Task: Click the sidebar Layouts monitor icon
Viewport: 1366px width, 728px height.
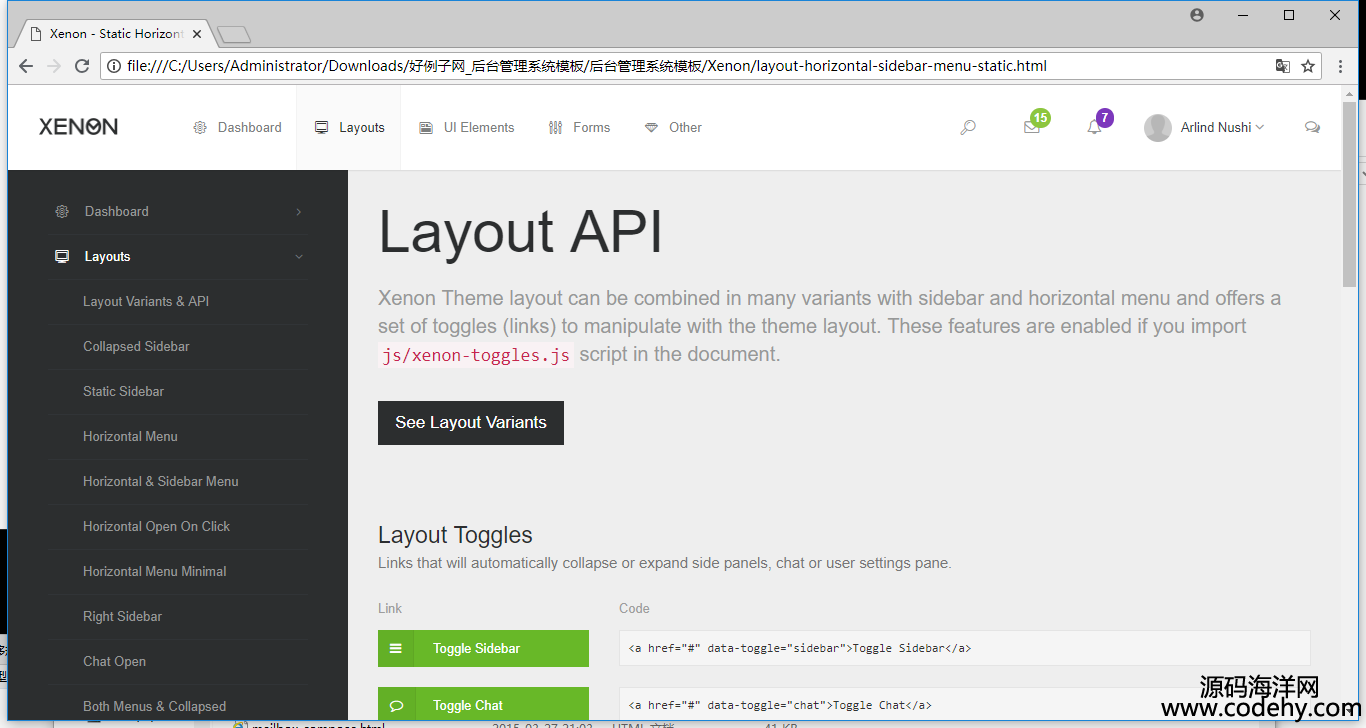Action: (62, 257)
